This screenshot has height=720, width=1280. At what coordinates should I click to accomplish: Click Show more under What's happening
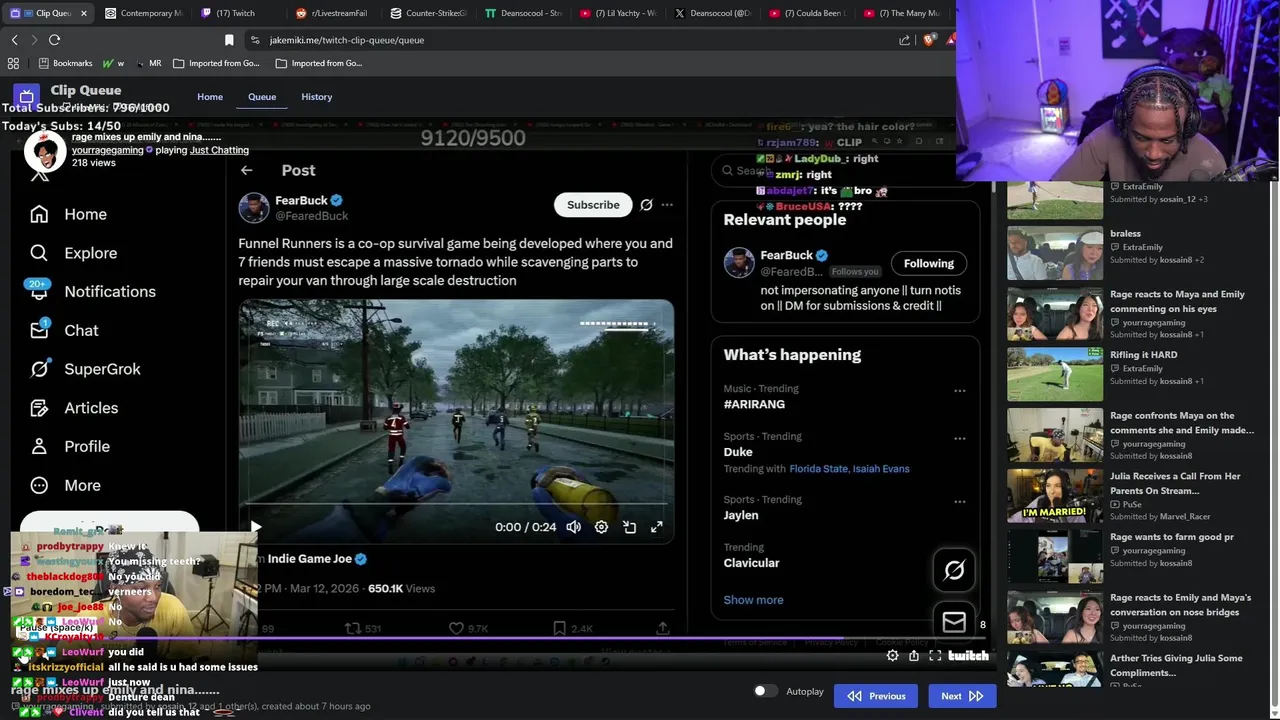click(x=753, y=600)
